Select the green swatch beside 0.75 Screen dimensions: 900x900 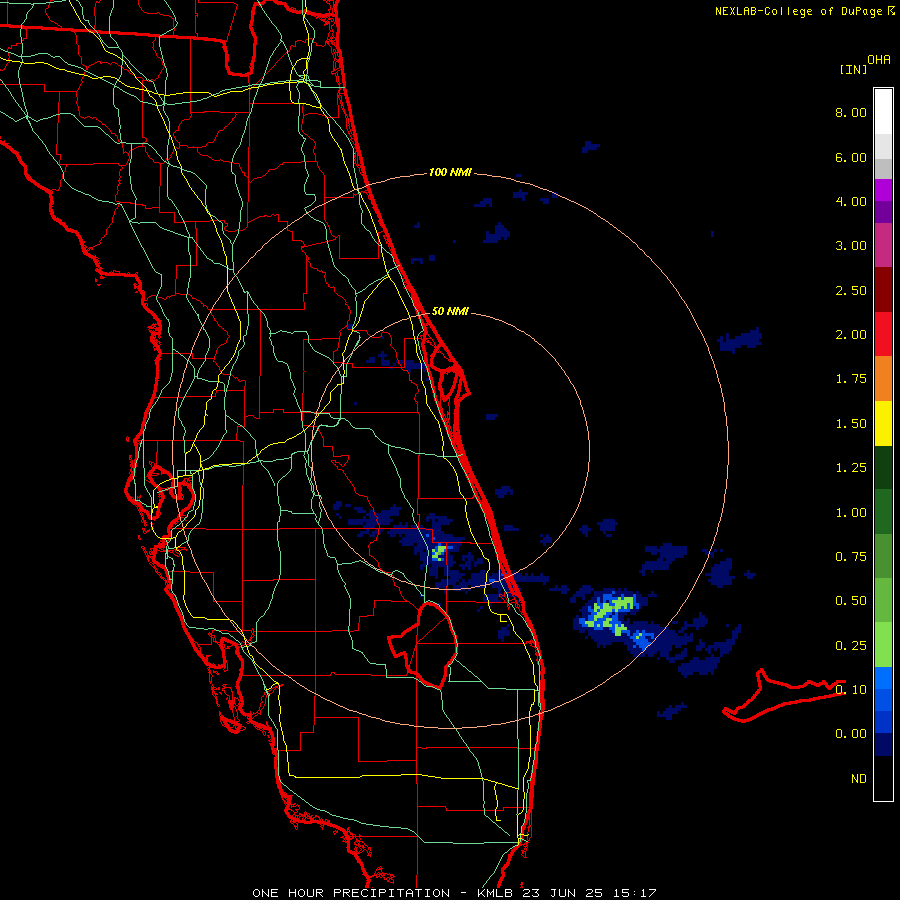pyautogui.click(x=883, y=556)
